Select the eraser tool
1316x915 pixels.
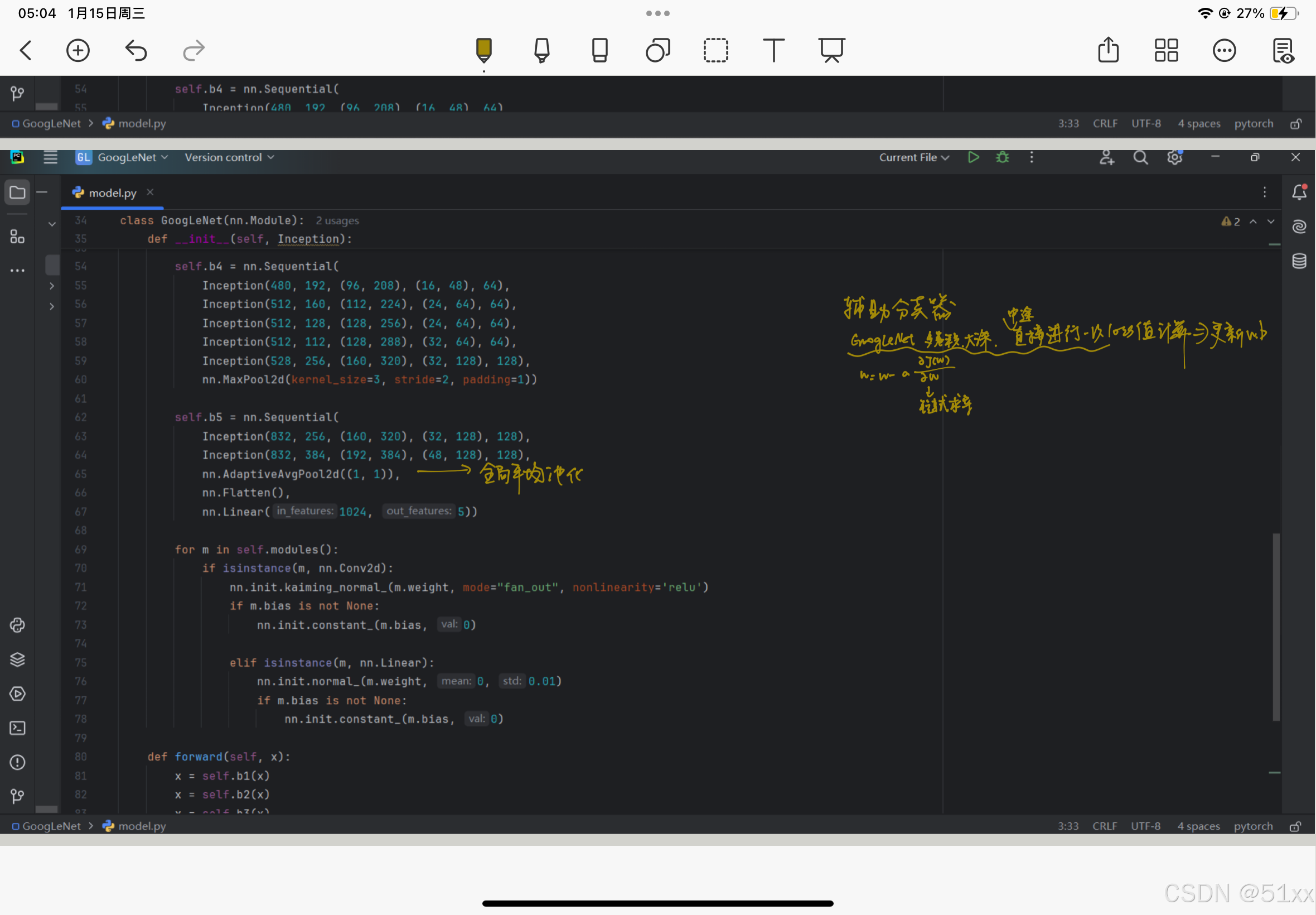pyautogui.click(x=599, y=50)
